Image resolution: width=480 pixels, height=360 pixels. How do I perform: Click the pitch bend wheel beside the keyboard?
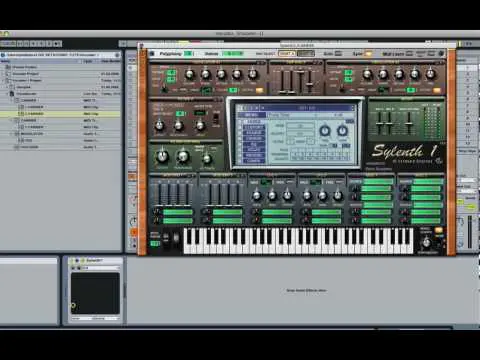[166, 237]
